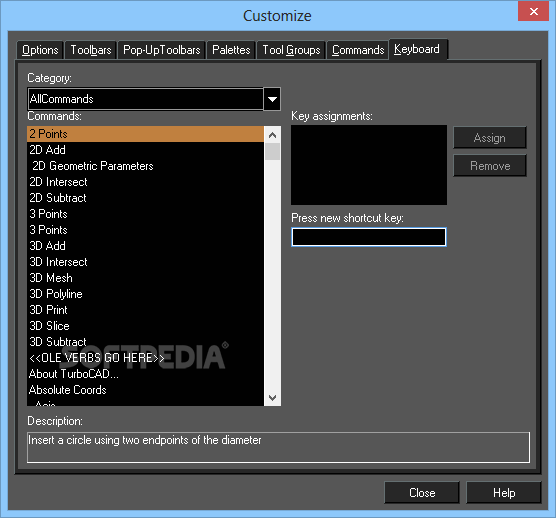Choose the 3D Slice command
556x518 pixels.
(145, 326)
